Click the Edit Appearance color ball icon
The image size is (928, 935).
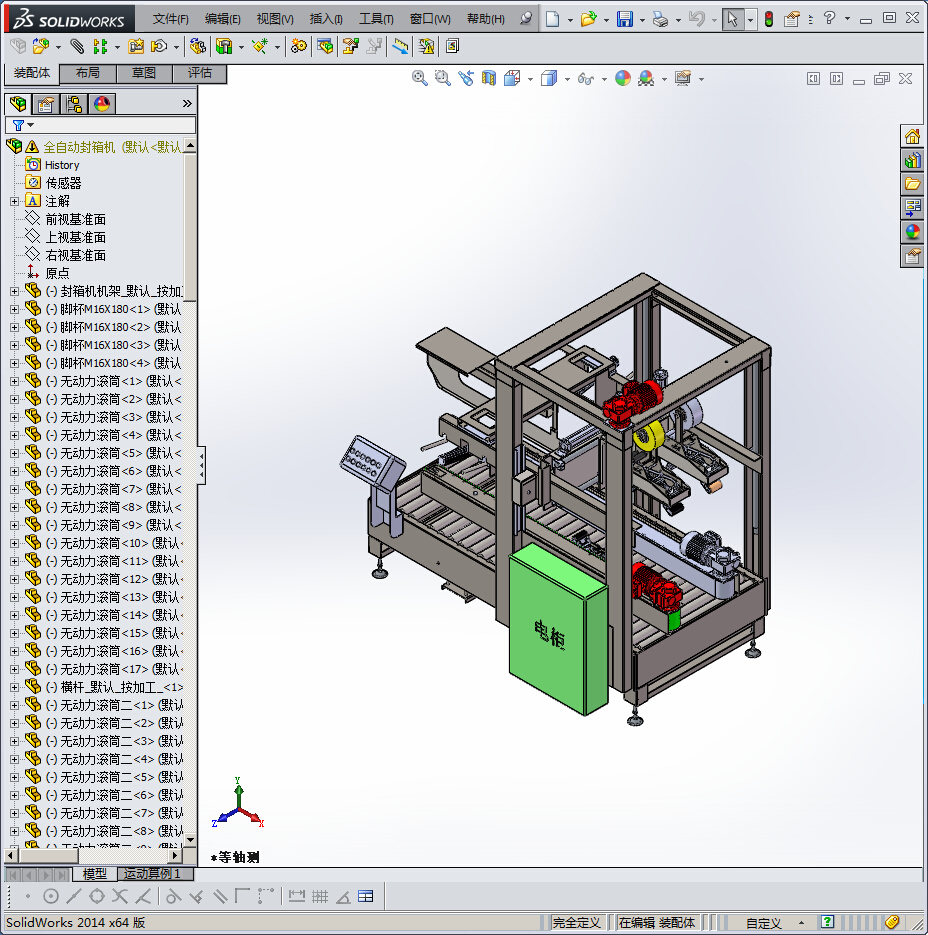click(x=623, y=78)
